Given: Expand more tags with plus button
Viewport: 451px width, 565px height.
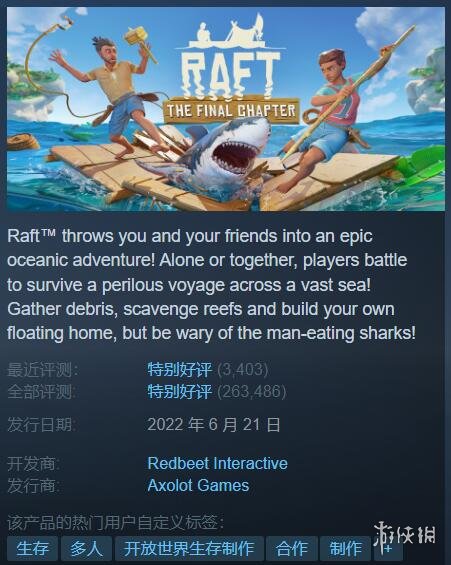Looking at the screenshot, I should coord(388,548).
